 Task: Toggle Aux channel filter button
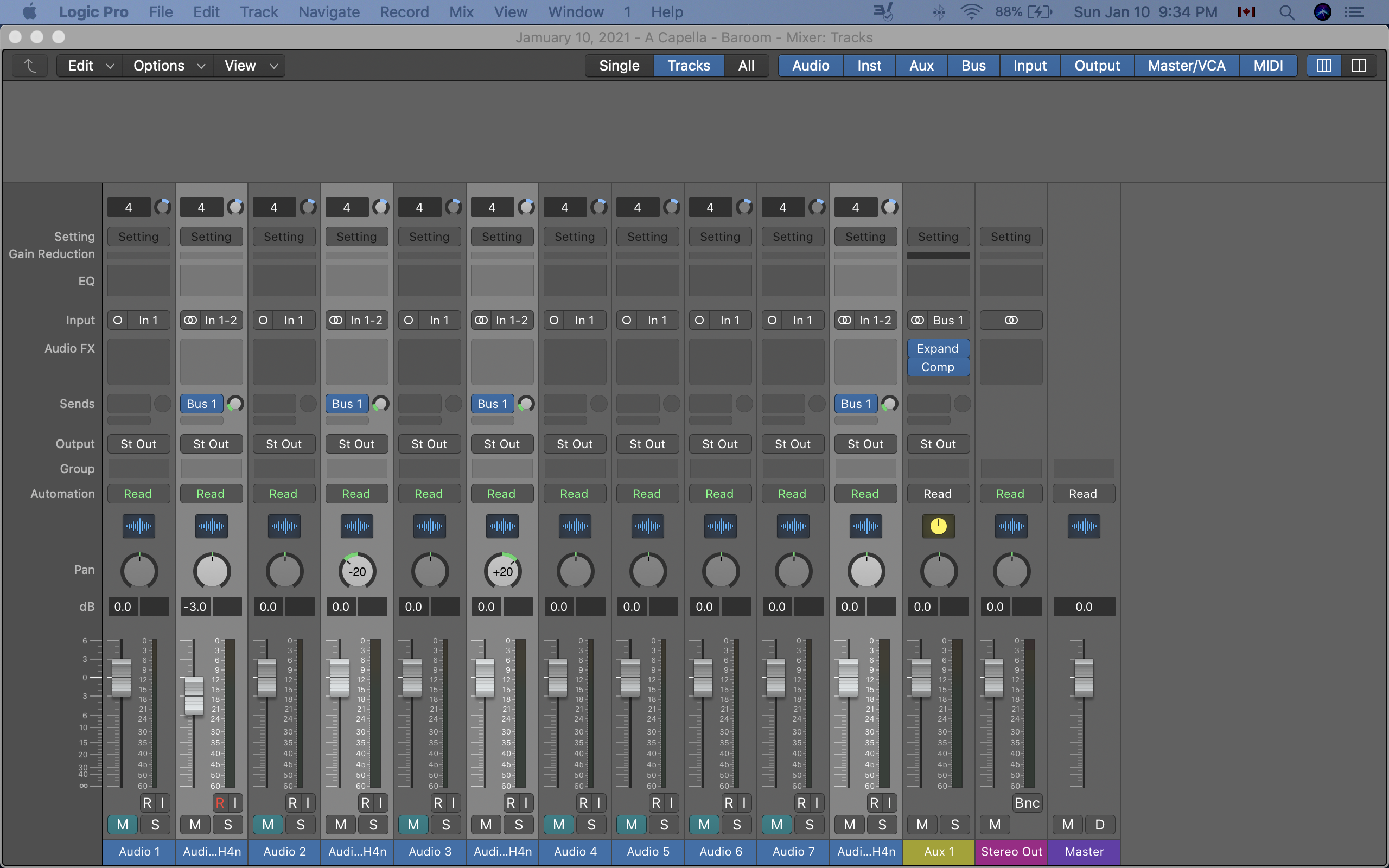(921, 66)
